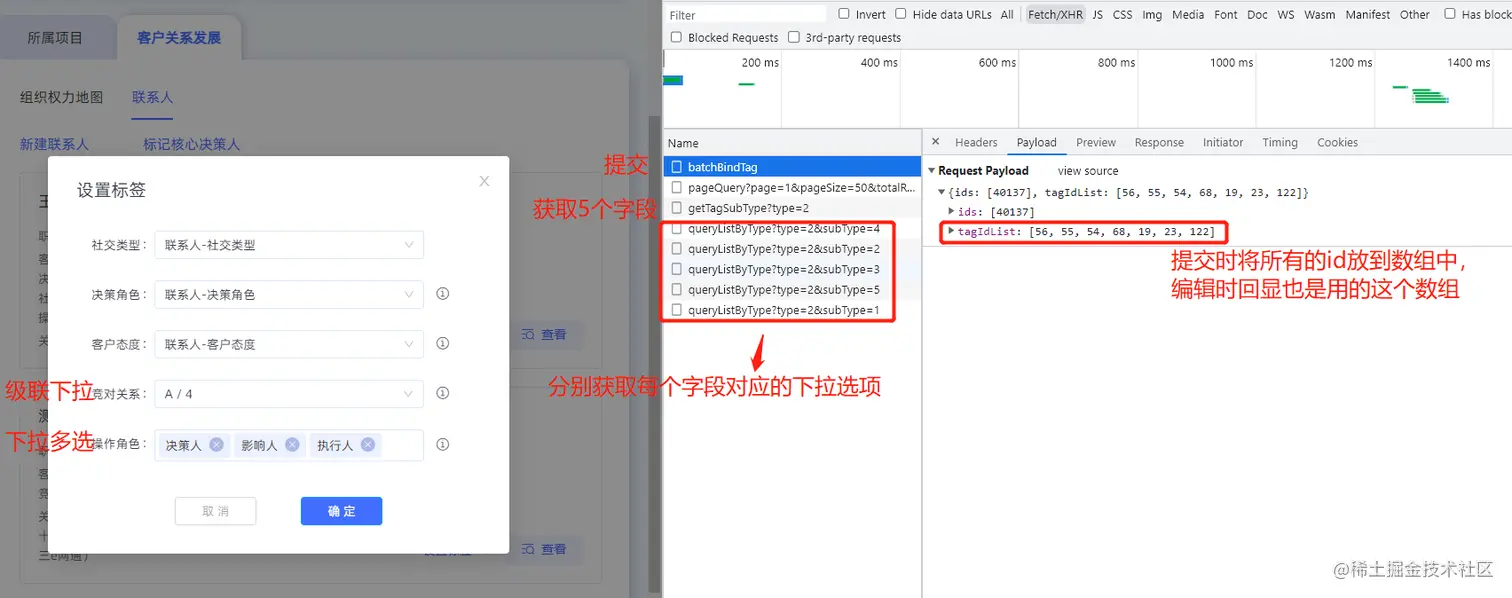Expand the tagIdList array node
Screen dimensions: 1512x598
pyautogui.click(x=952, y=231)
